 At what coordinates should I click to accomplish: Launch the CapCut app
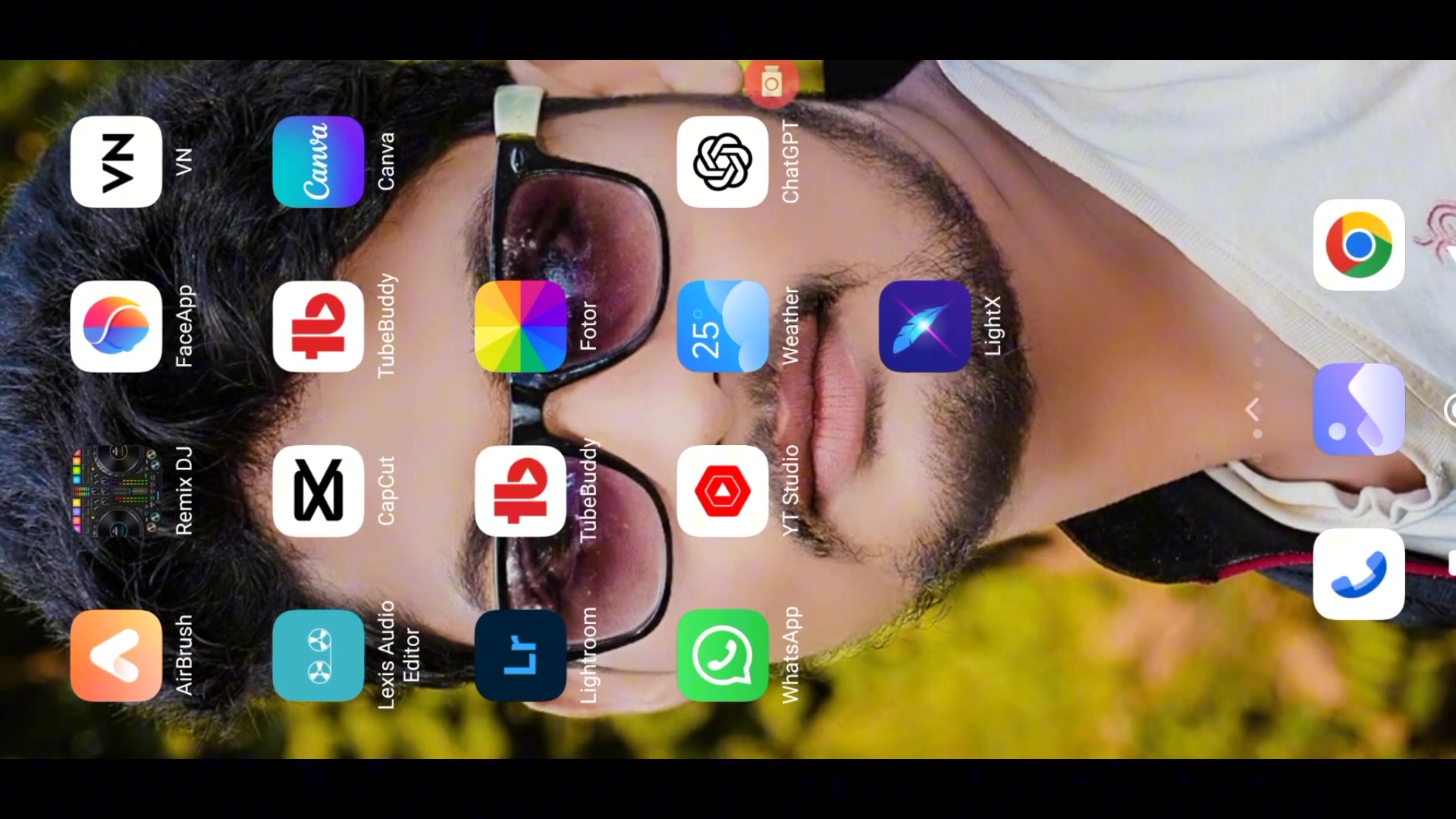[x=318, y=491]
